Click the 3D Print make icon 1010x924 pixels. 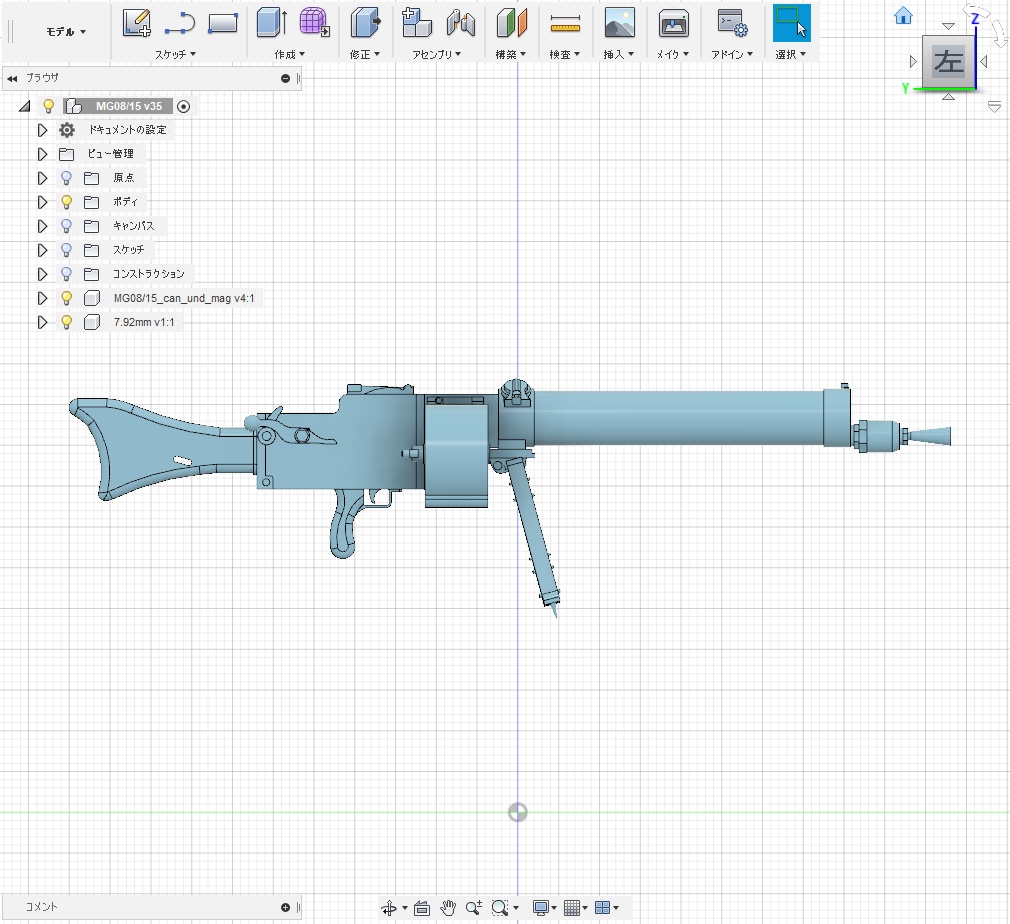[x=673, y=22]
